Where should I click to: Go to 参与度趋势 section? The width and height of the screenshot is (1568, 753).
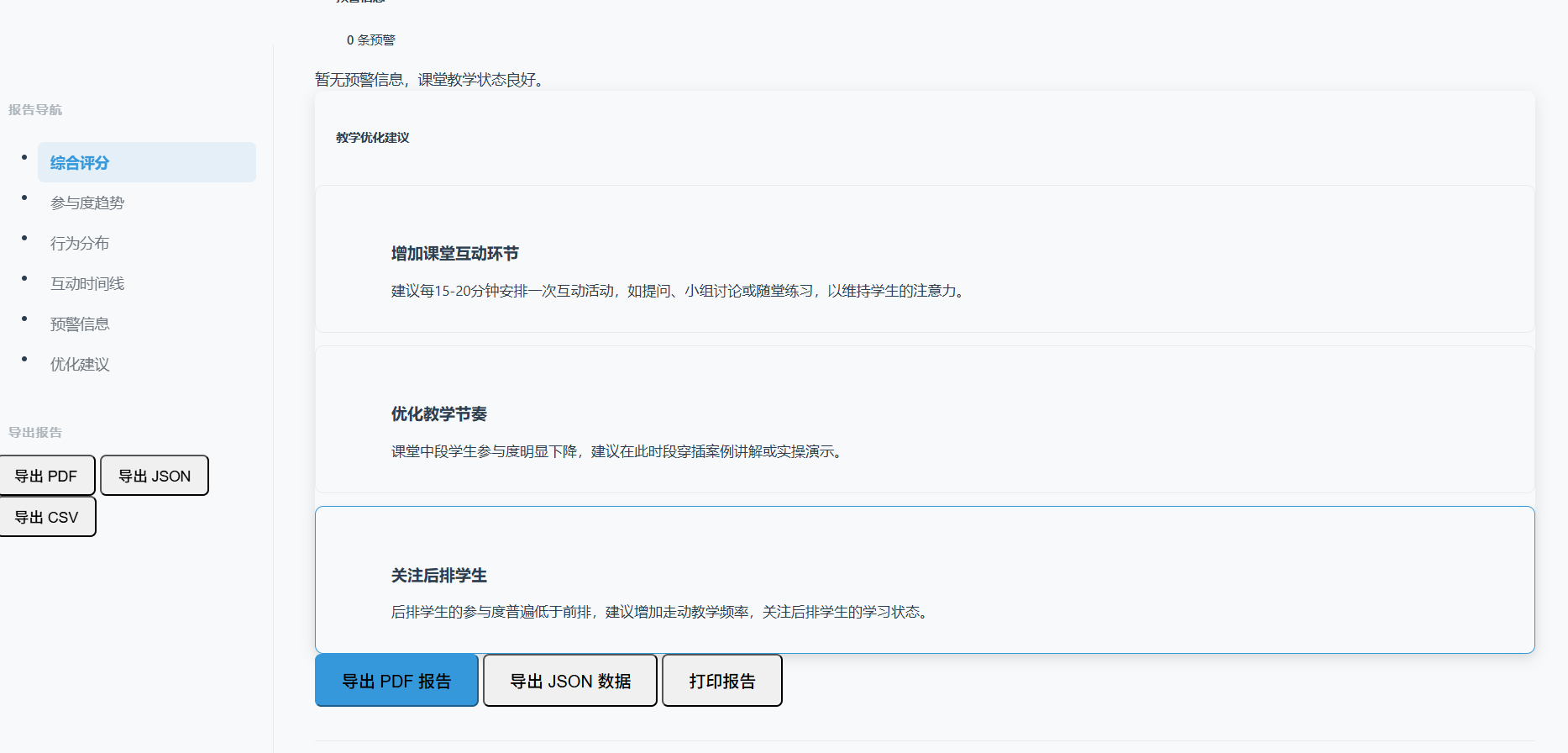(x=87, y=203)
